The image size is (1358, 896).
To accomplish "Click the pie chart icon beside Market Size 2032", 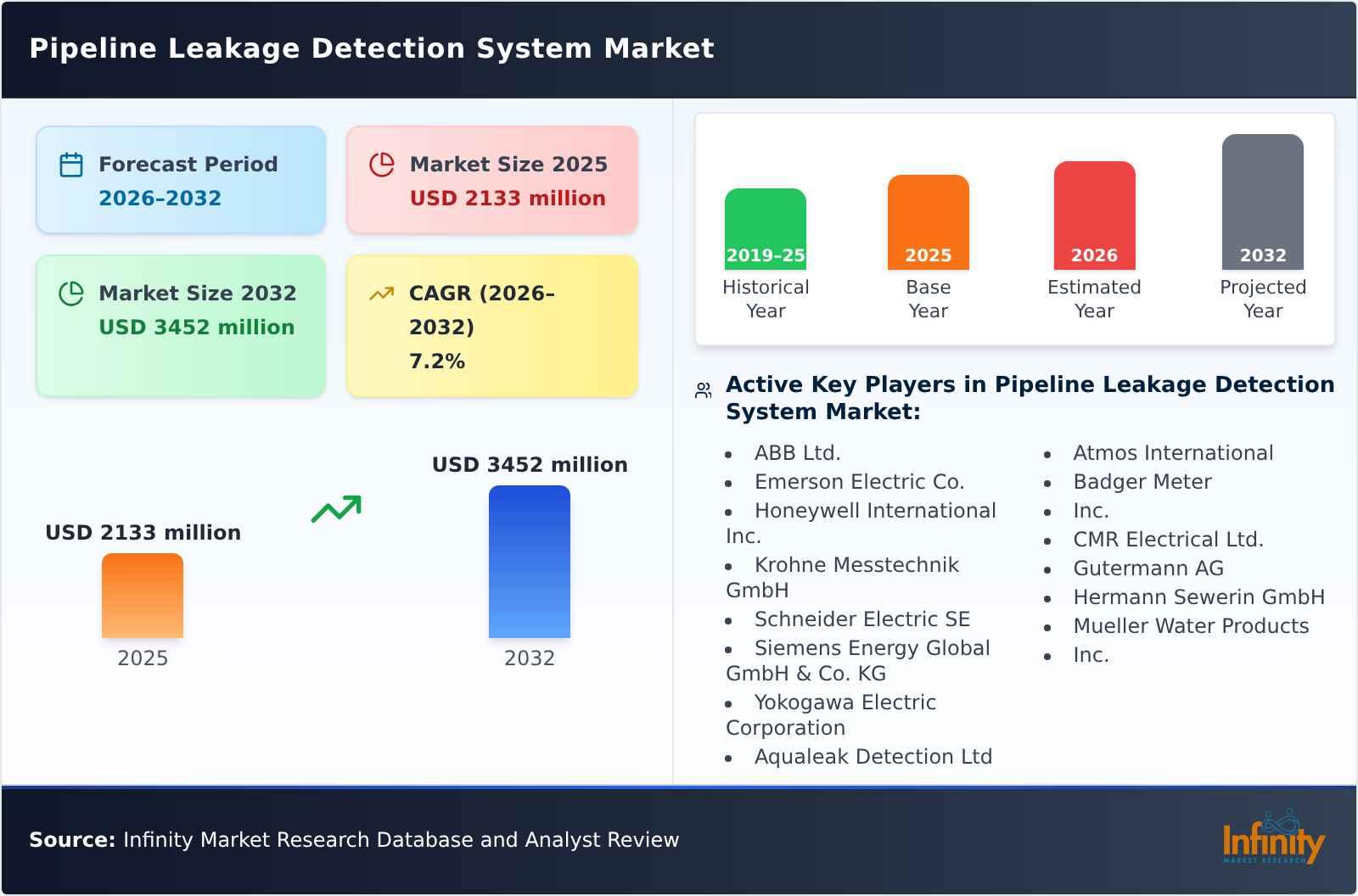I will pyautogui.click(x=71, y=292).
